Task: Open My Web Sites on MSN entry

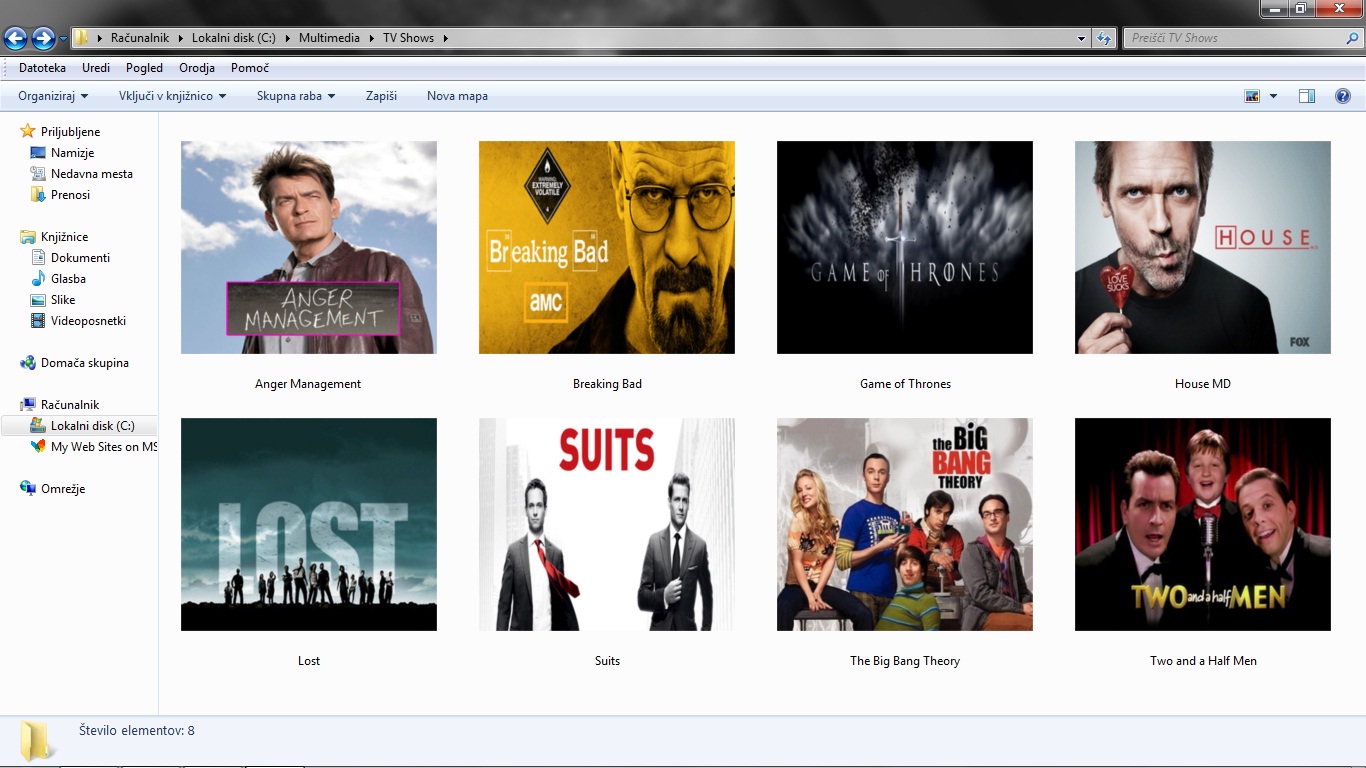Action: [x=93, y=447]
